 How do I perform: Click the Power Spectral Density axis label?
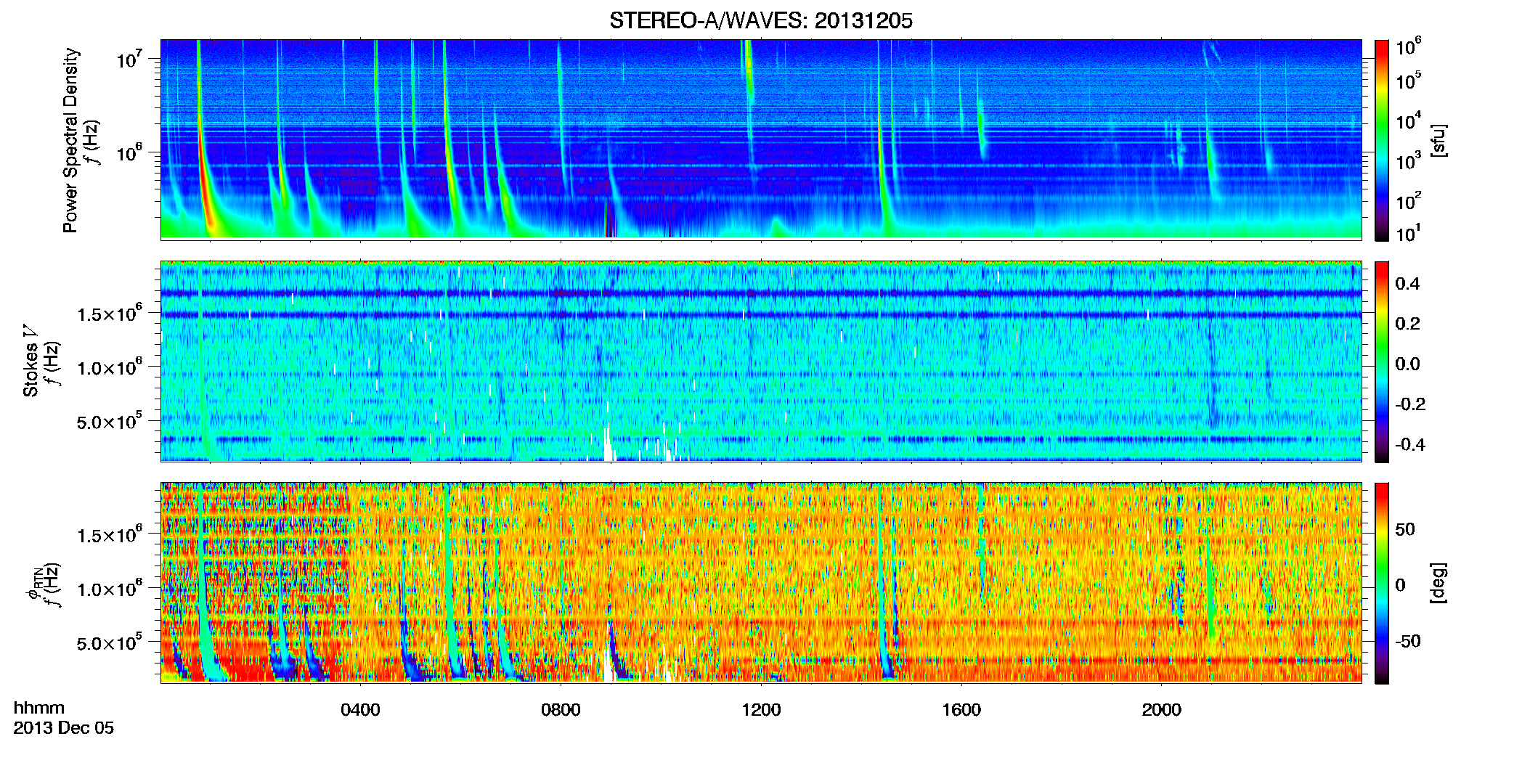pyautogui.click(x=70, y=140)
